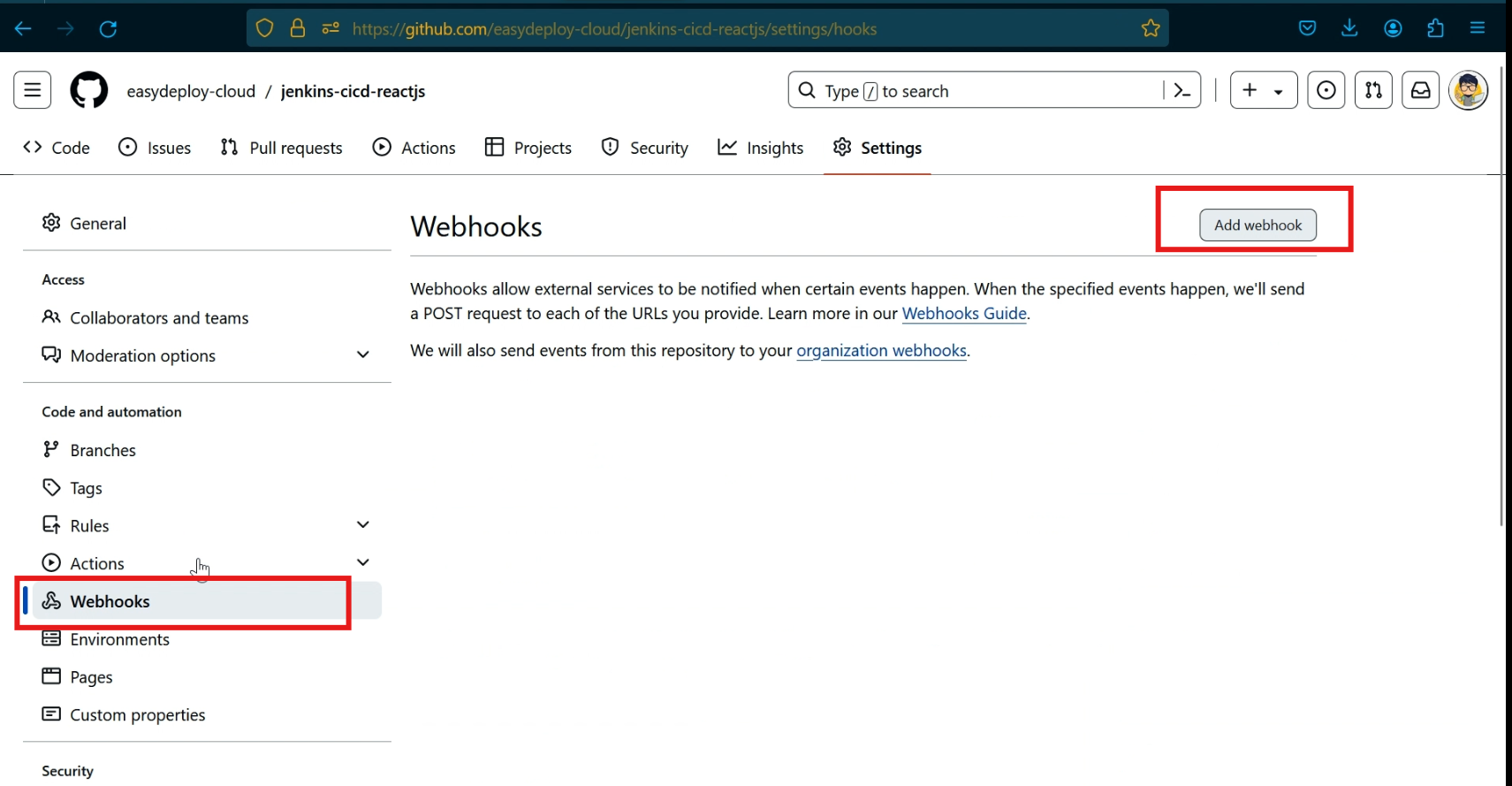Open pull requests icon in header
1512x786 pixels.
pos(1373,90)
